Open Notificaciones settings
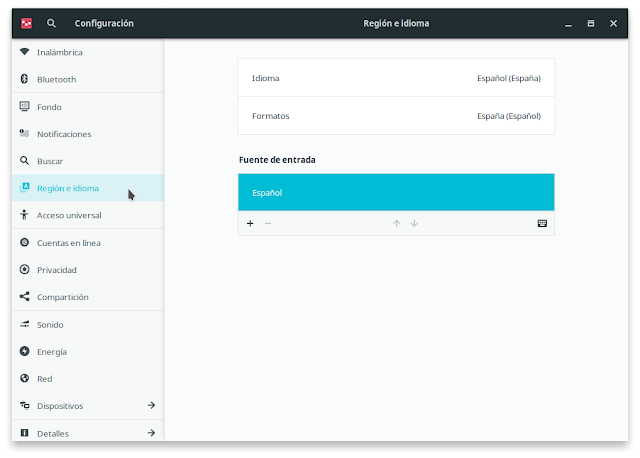Image resolution: width=640 pixels, height=458 pixels. (x=88, y=134)
